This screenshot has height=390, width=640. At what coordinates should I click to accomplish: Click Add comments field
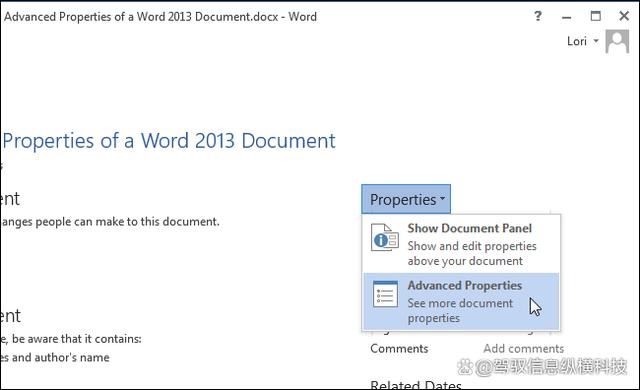pyautogui.click(x=524, y=348)
